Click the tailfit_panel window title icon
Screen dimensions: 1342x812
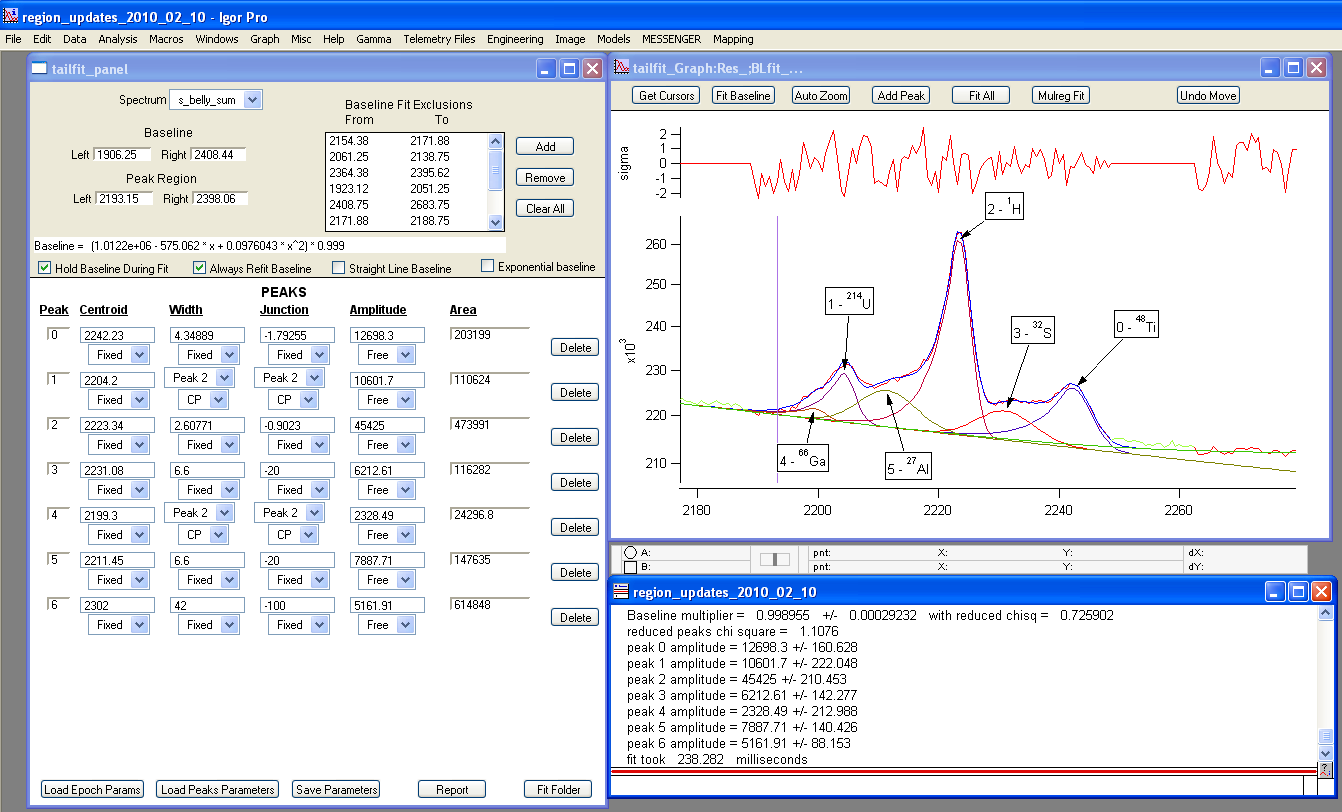[40, 68]
